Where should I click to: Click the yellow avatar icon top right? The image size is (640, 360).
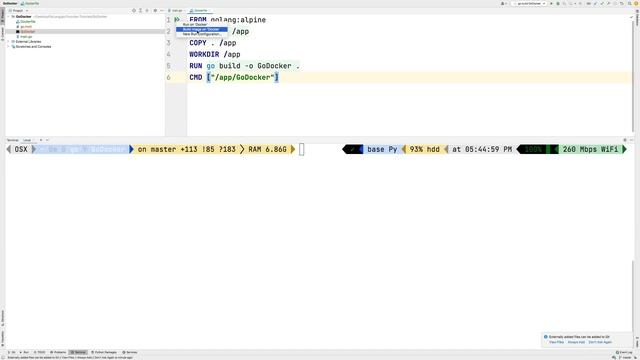(636, 3)
